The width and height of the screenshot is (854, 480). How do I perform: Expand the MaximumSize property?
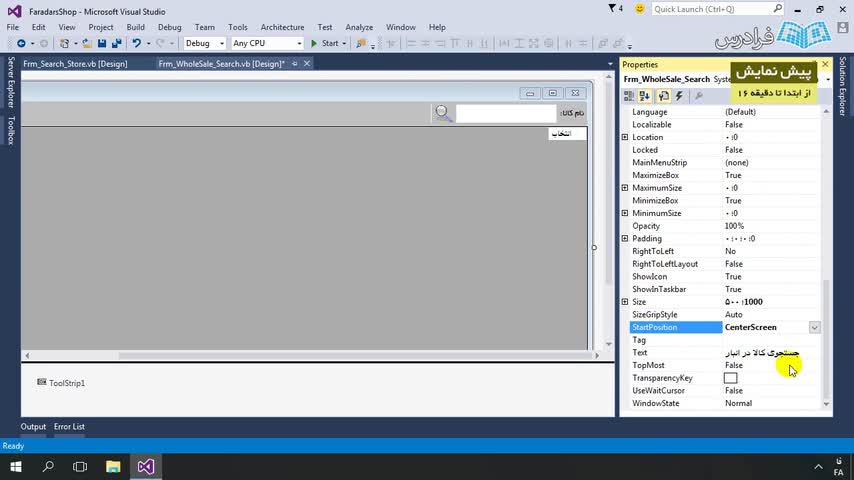(625, 188)
